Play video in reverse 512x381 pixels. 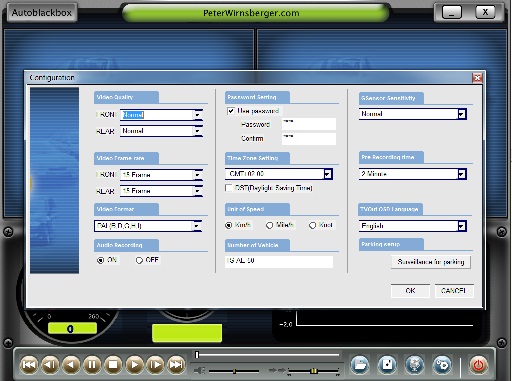pyautogui.click(x=71, y=365)
